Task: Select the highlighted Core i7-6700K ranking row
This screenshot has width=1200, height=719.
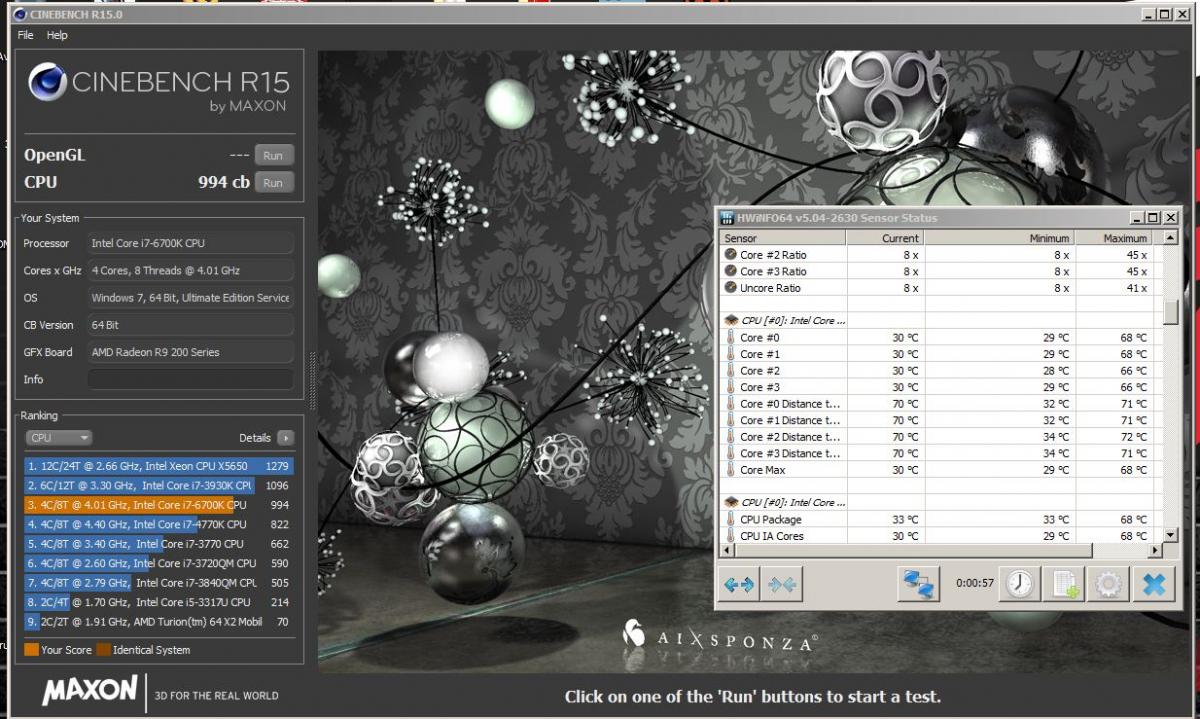Action: tap(159, 505)
